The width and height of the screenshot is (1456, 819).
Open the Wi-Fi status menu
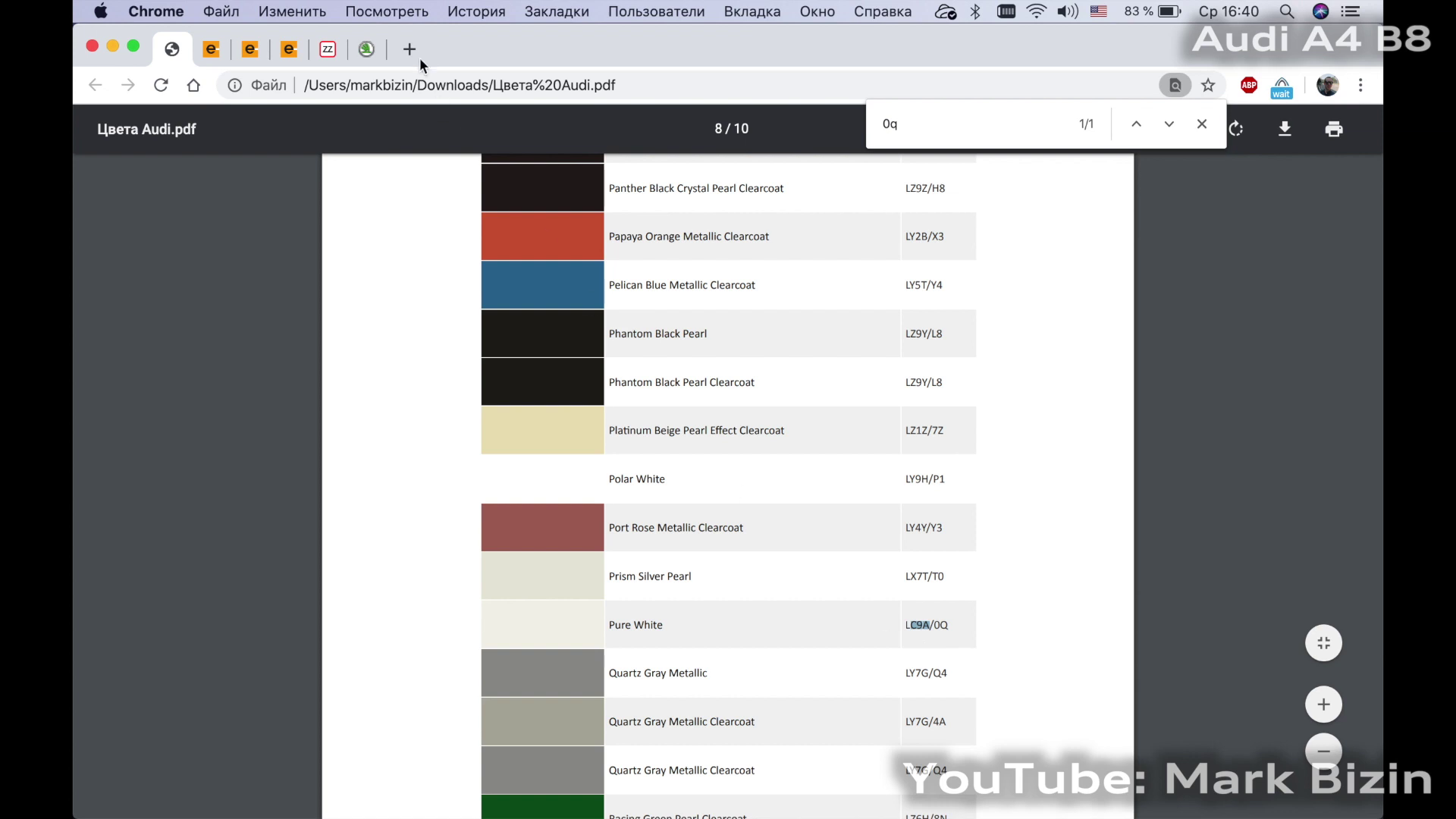coord(1036,11)
